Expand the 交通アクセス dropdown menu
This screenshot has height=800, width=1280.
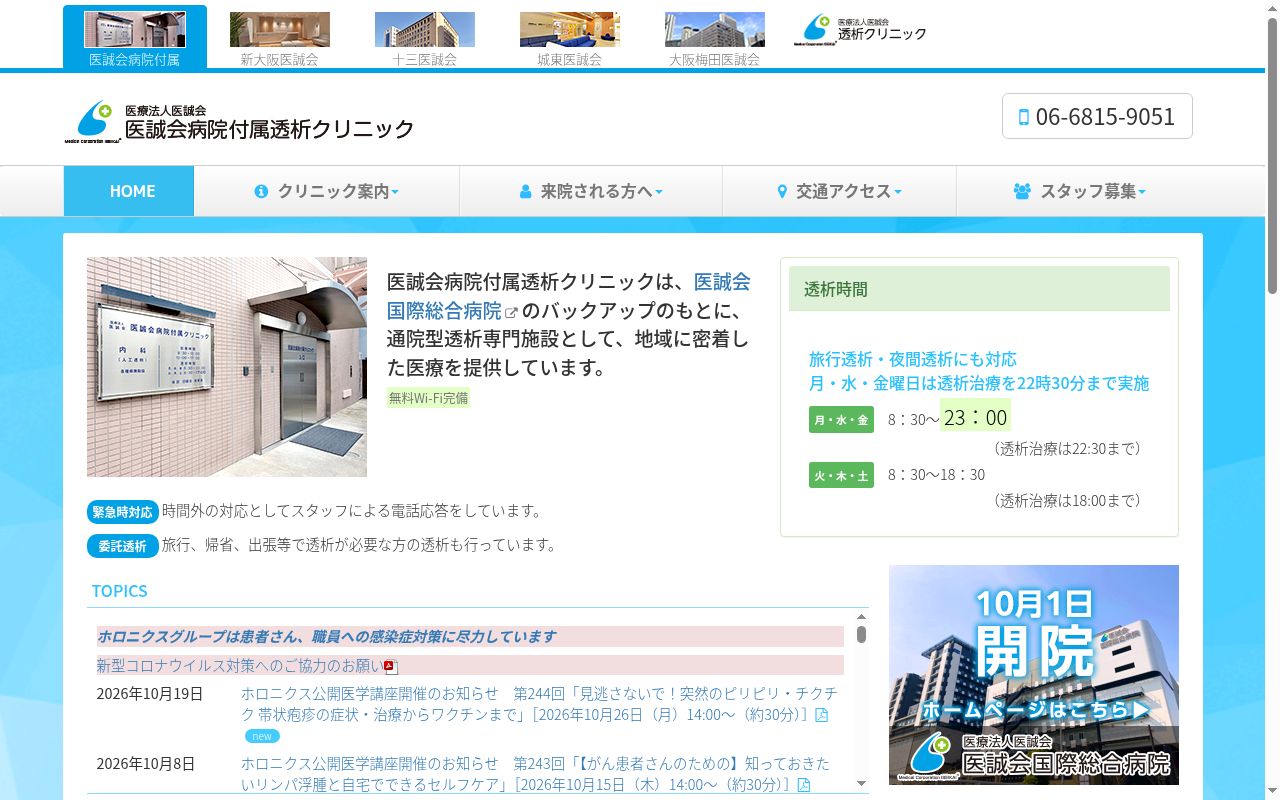coord(839,191)
